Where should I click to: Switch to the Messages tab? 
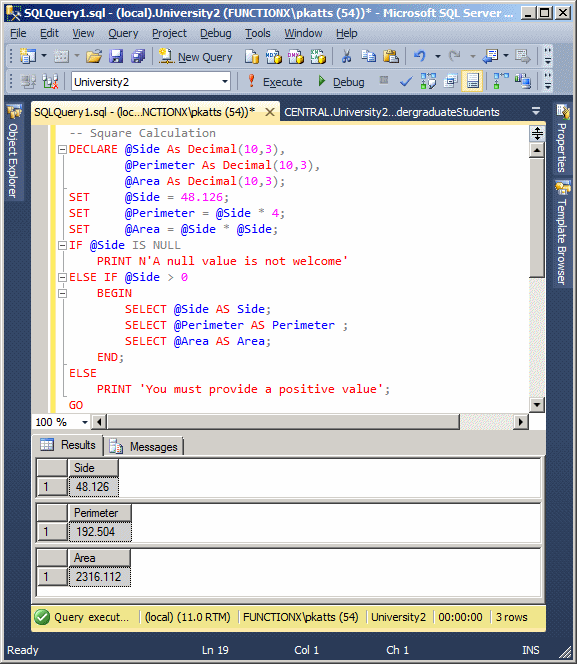tap(144, 446)
